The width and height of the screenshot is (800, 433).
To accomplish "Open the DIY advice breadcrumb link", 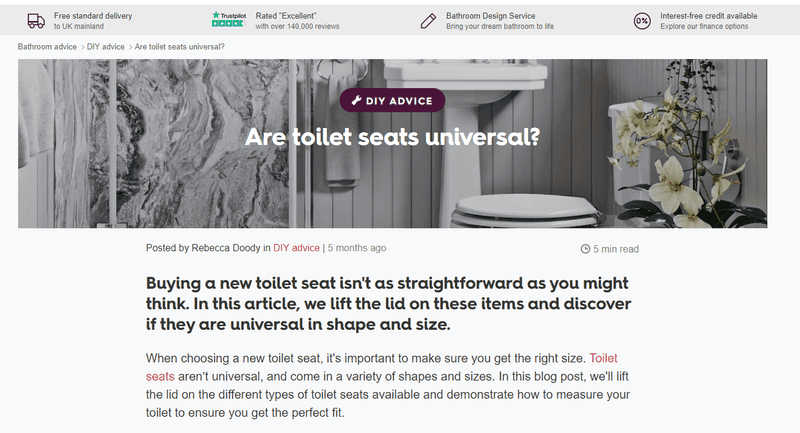I will (x=106, y=47).
